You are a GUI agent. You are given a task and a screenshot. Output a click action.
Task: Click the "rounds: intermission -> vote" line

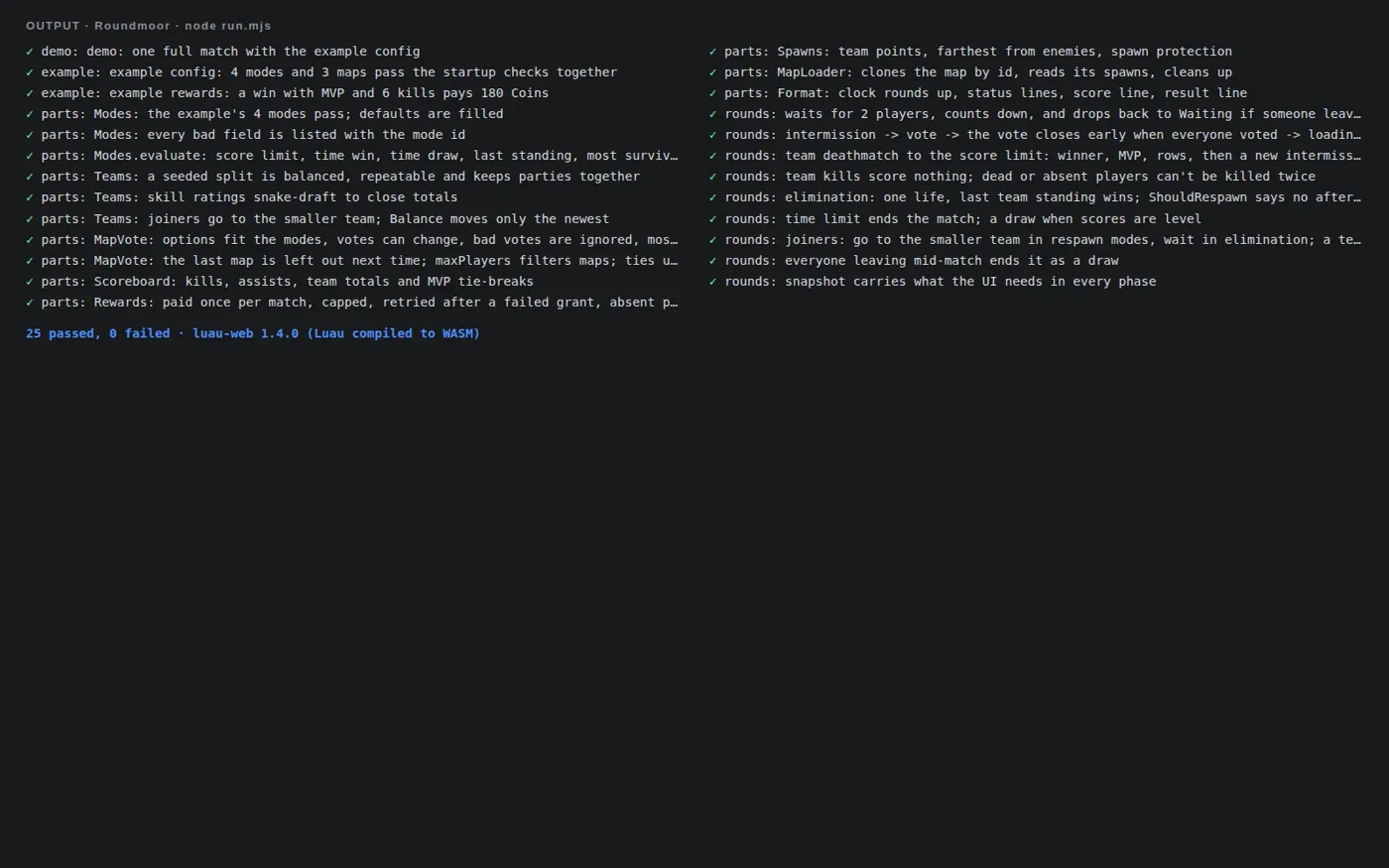point(1036,135)
